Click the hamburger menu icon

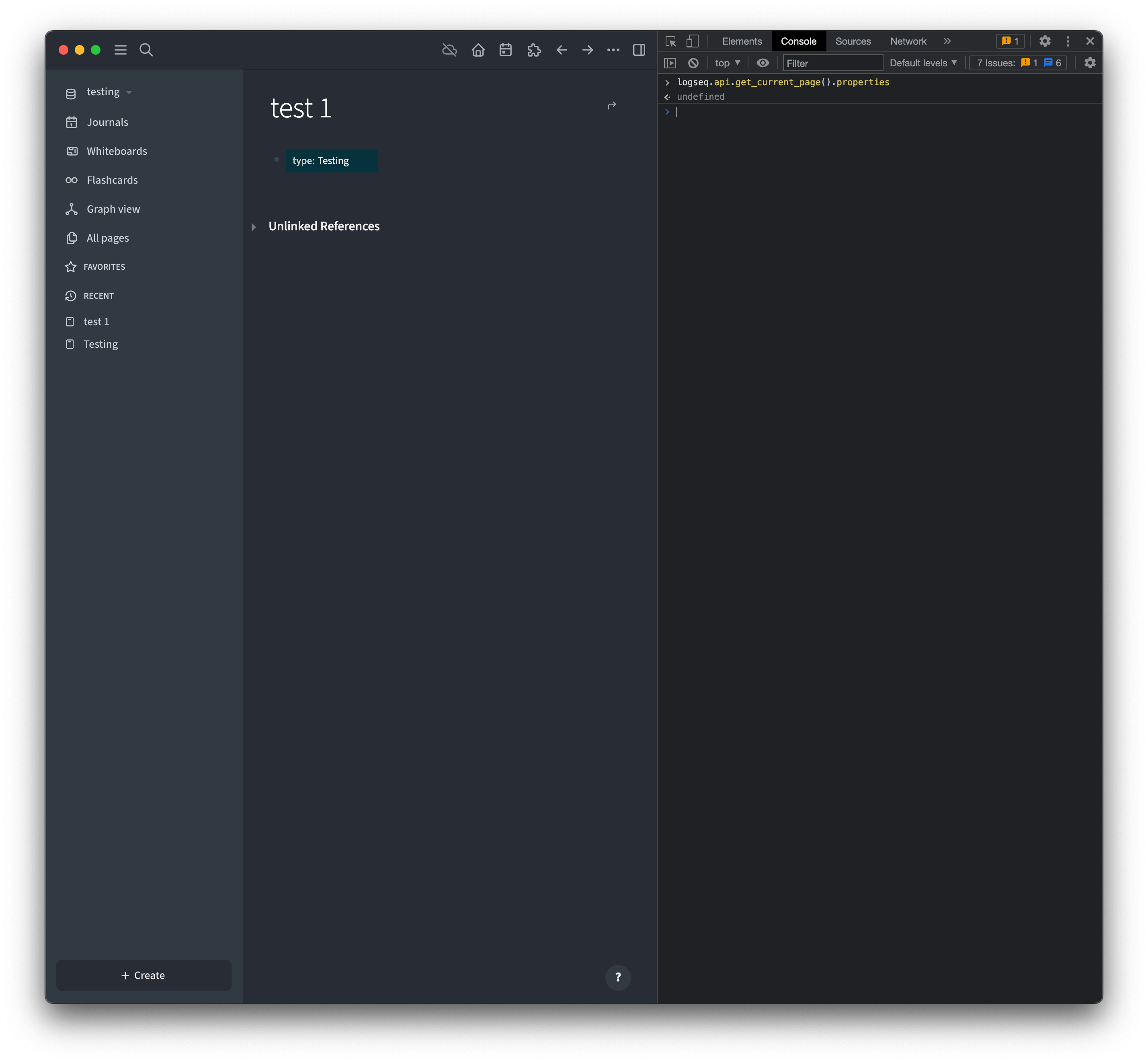coord(120,50)
